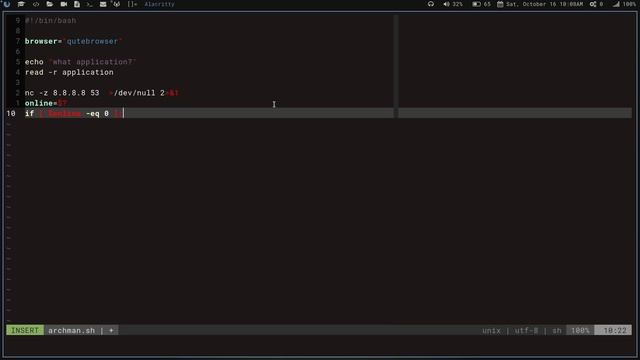The image size is (640, 360).
Task: Click the tiling layout indicator symbol
Action: pyautogui.click(x=132, y=4)
